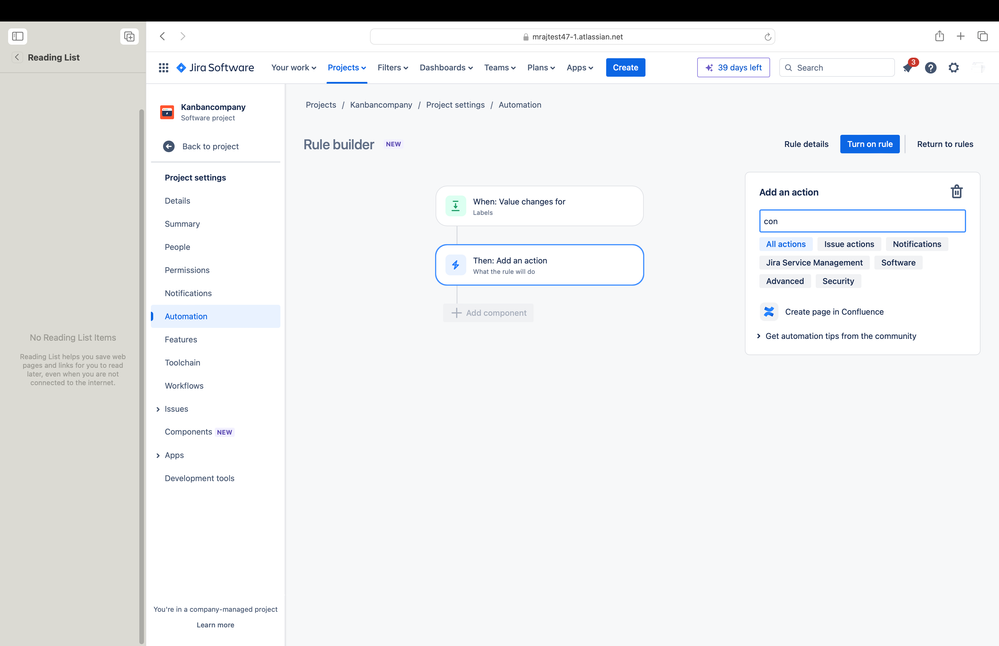Select the All actions filter
This screenshot has height=646, width=999.
tap(786, 244)
